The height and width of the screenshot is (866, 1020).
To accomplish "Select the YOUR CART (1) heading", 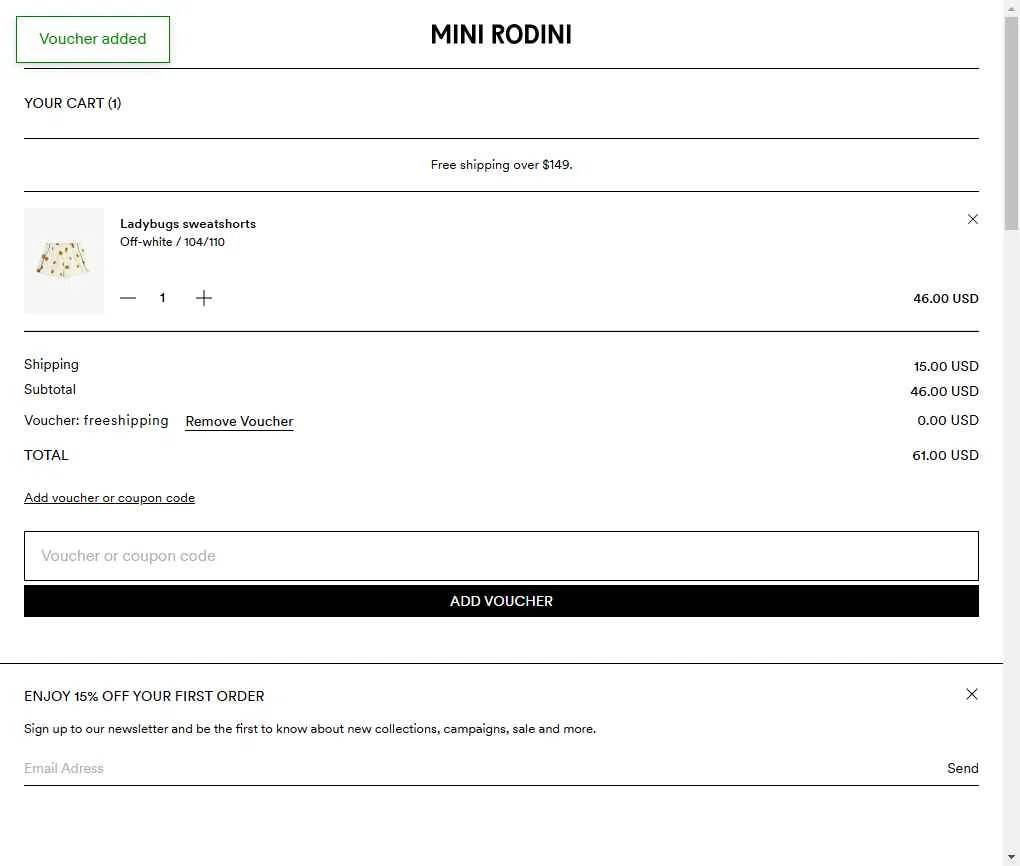I will [73, 103].
